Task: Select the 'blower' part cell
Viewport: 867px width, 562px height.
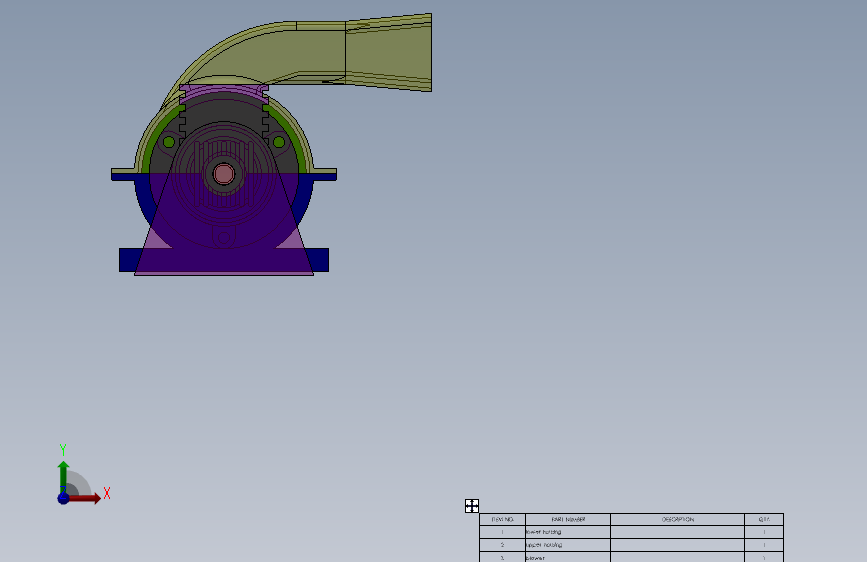Action: pyautogui.click(x=568, y=557)
